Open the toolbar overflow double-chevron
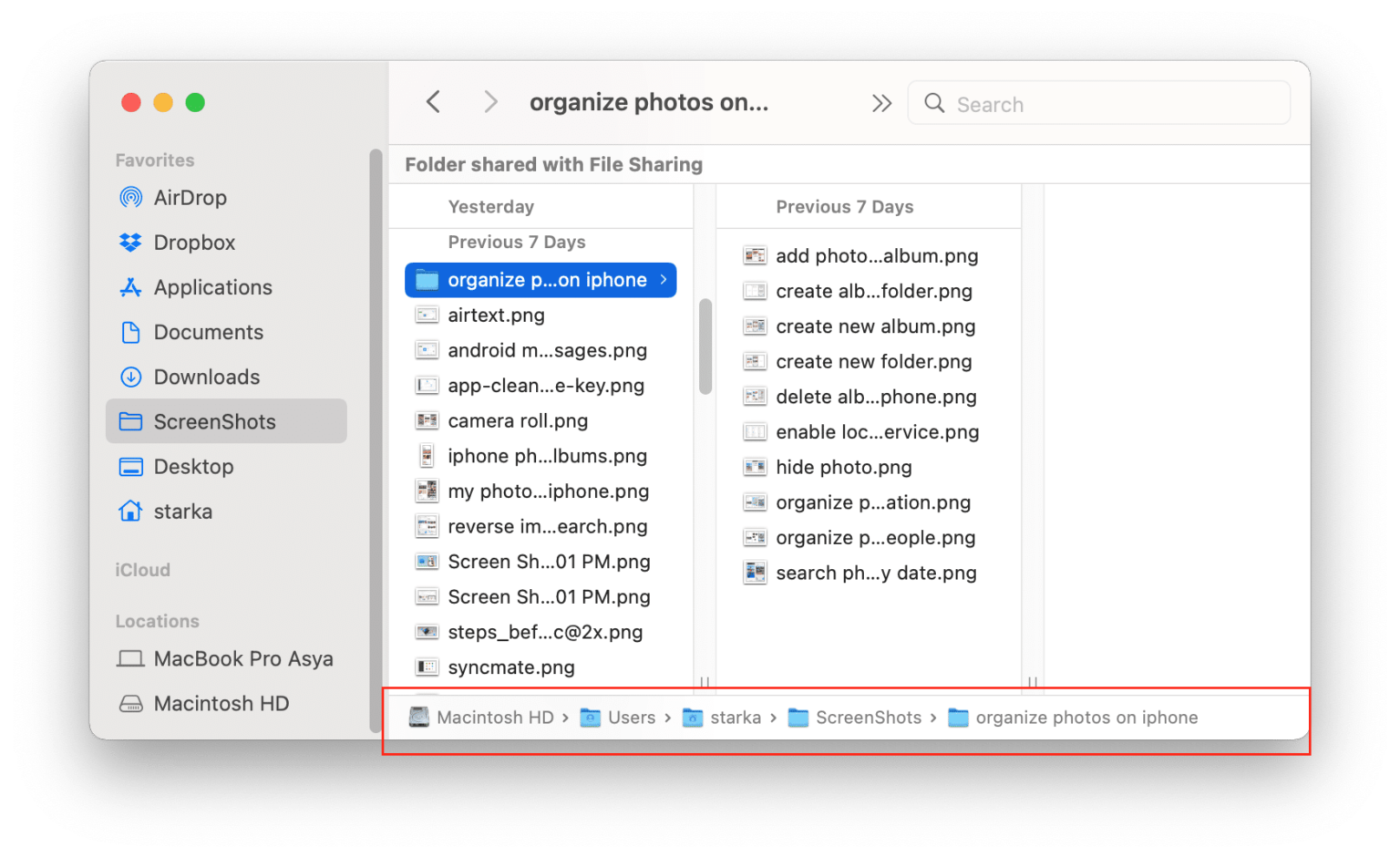1400x858 pixels. [880, 103]
